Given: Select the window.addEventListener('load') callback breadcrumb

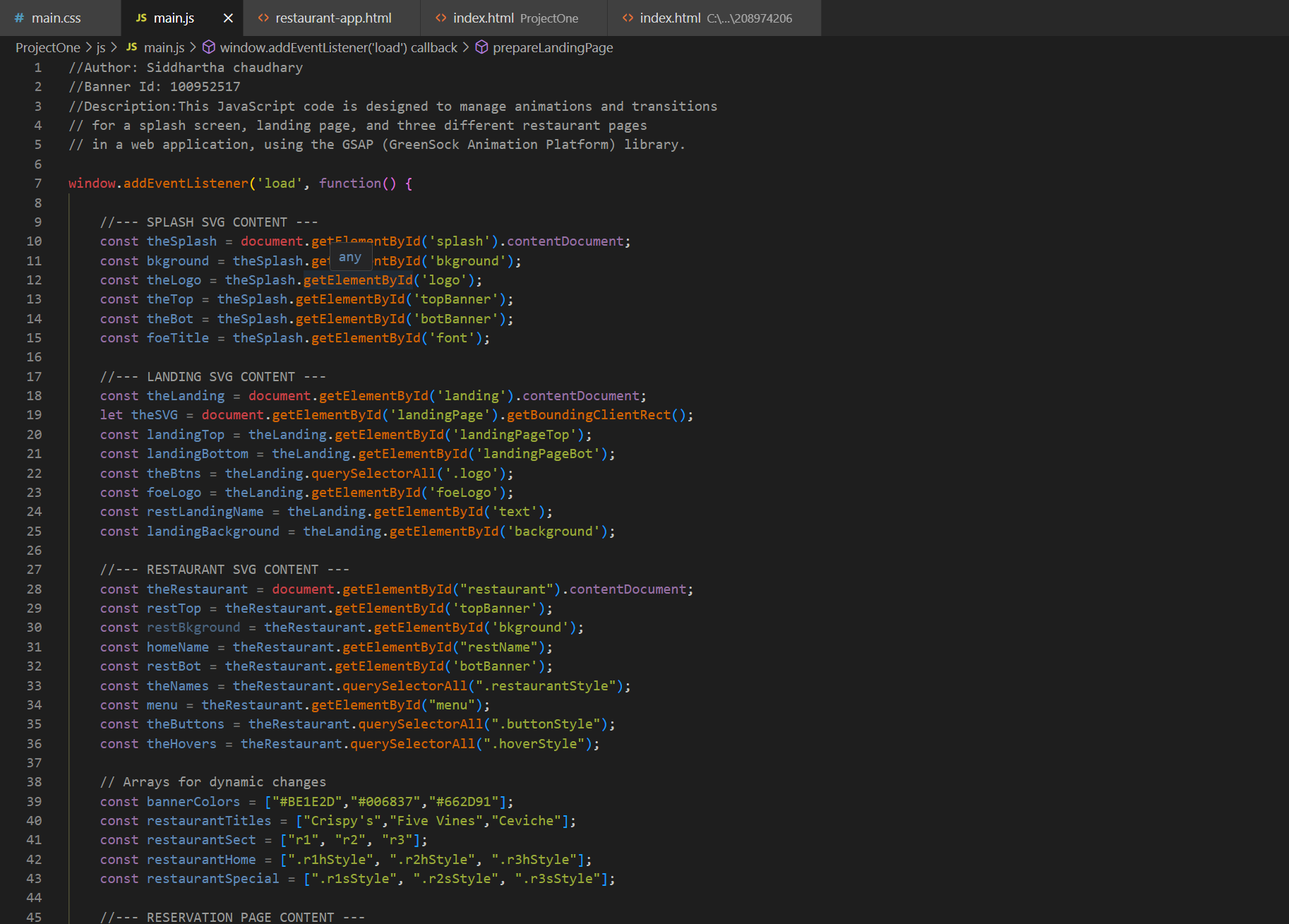Looking at the screenshot, I should point(338,47).
